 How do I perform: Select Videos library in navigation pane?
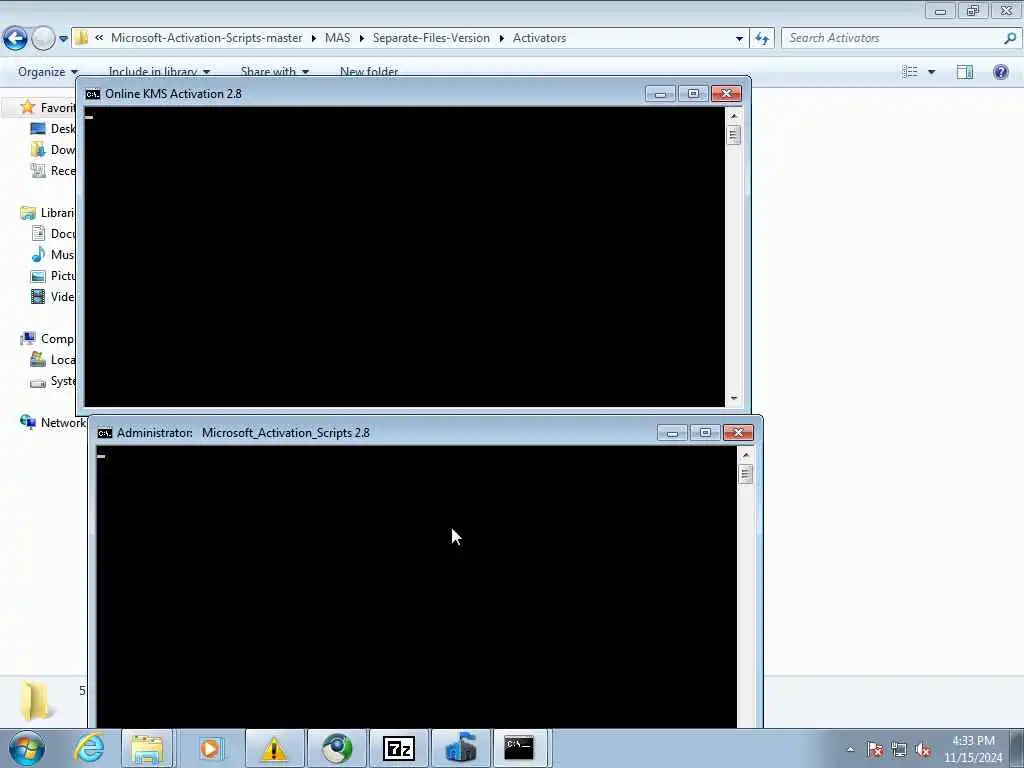coord(52,296)
